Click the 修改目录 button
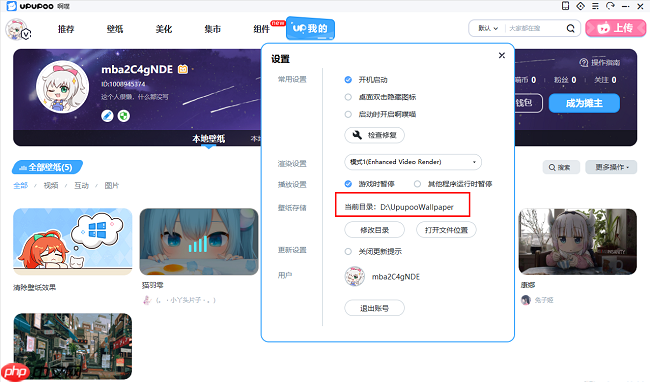Viewport: 650px width, 382px height. coord(374,230)
